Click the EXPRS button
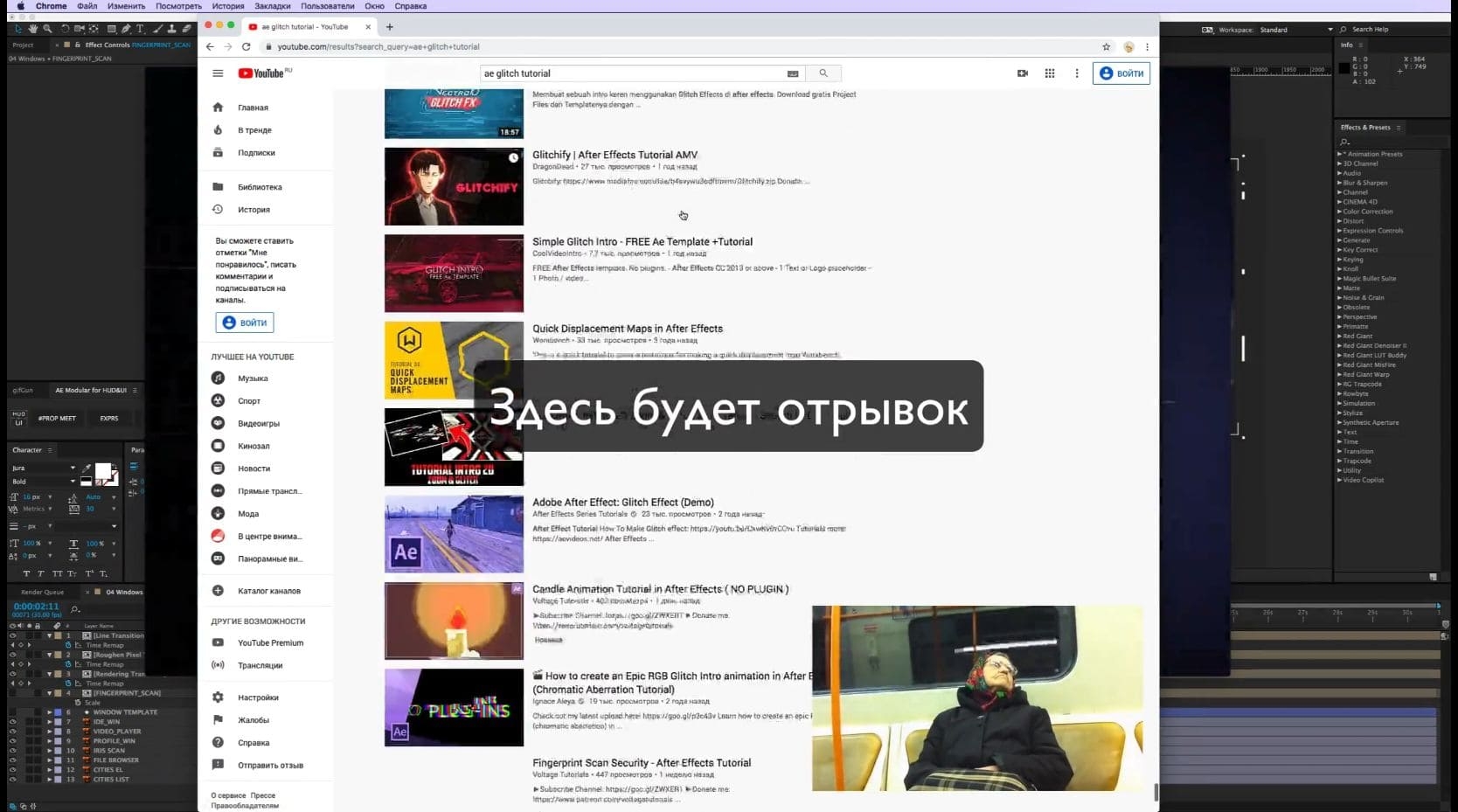The width and height of the screenshot is (1458, 812). pyautogui.click(x=109, y=419)
